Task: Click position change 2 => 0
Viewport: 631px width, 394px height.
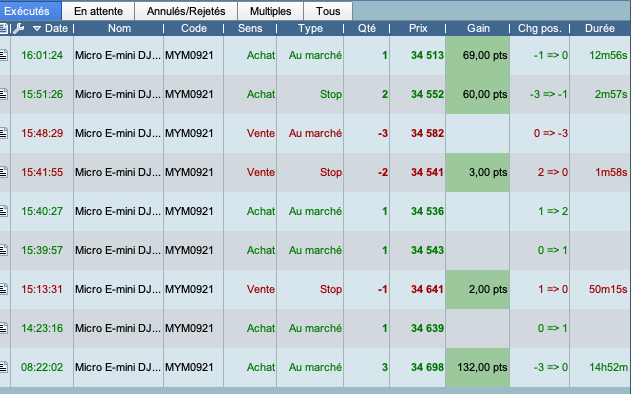Action: point(553,172)
